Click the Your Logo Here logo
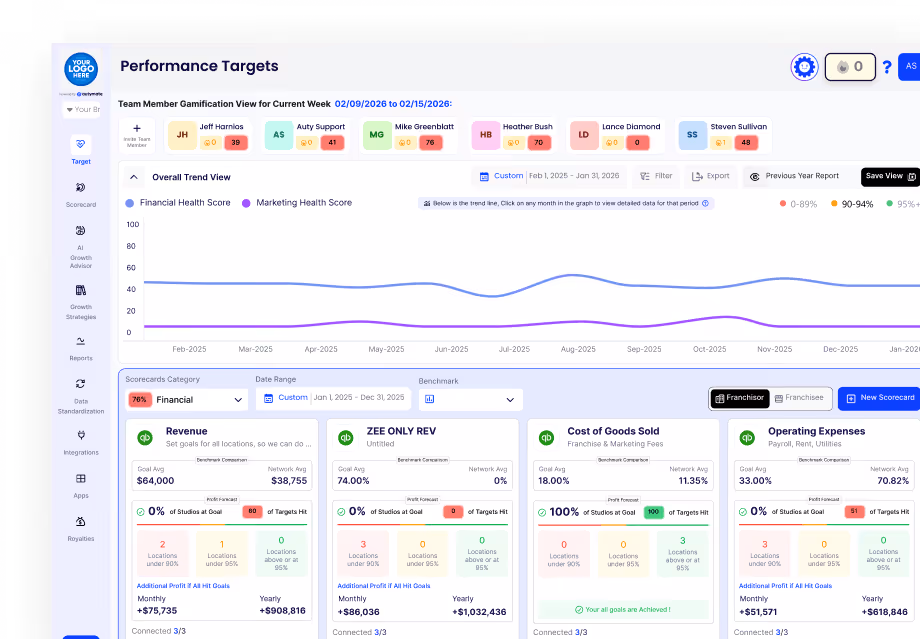Image resolution: width=920 pixels, height=639 pixels. (x=81, y=69)
